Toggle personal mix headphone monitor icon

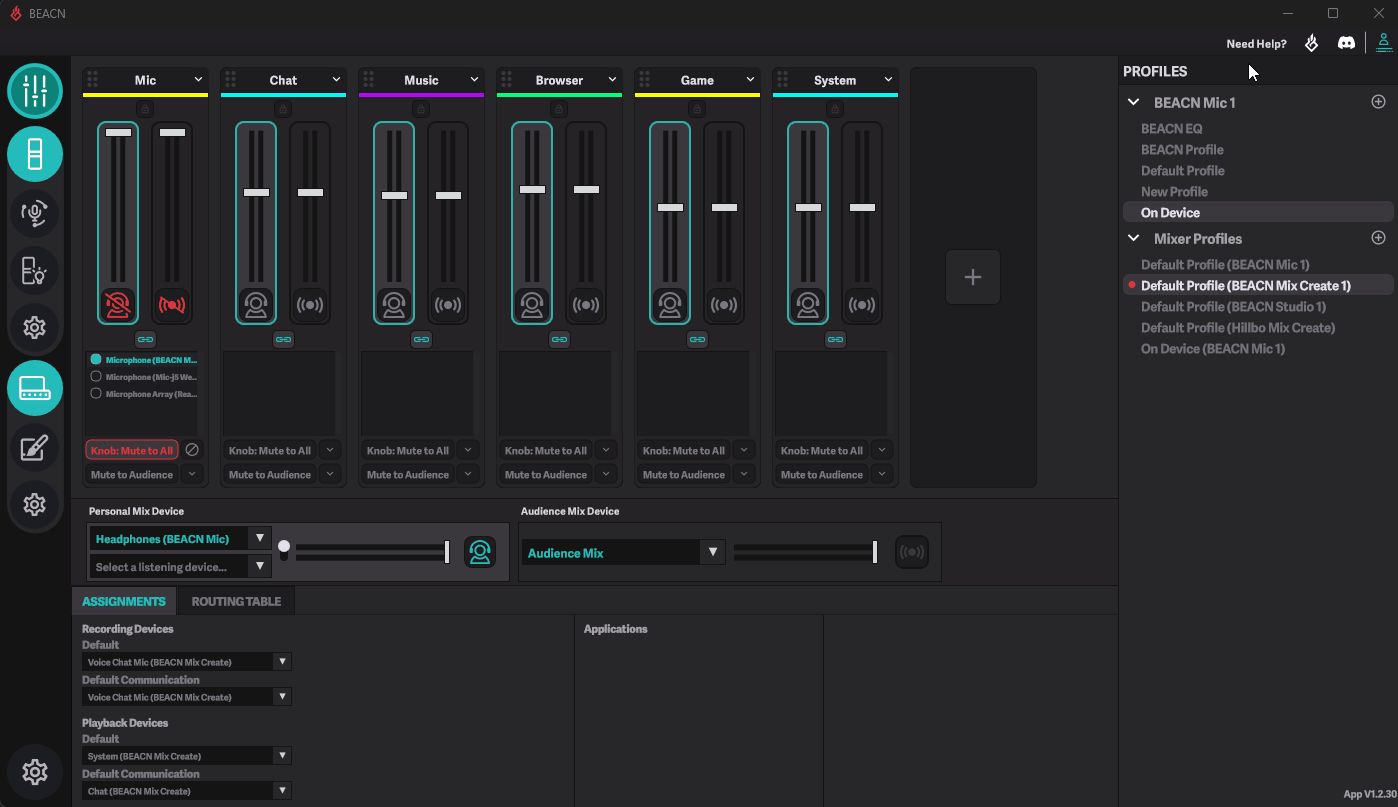click(480, 552)
